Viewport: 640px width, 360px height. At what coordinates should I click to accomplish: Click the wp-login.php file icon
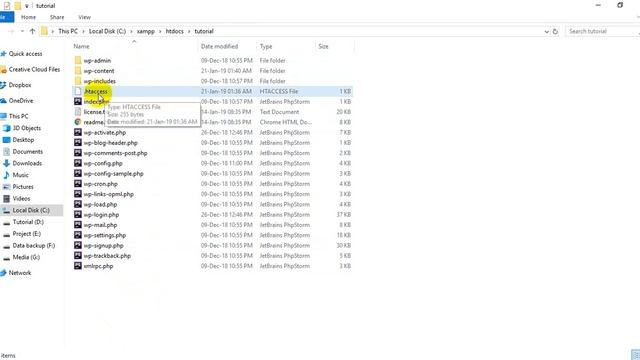(x=78, y=214)
